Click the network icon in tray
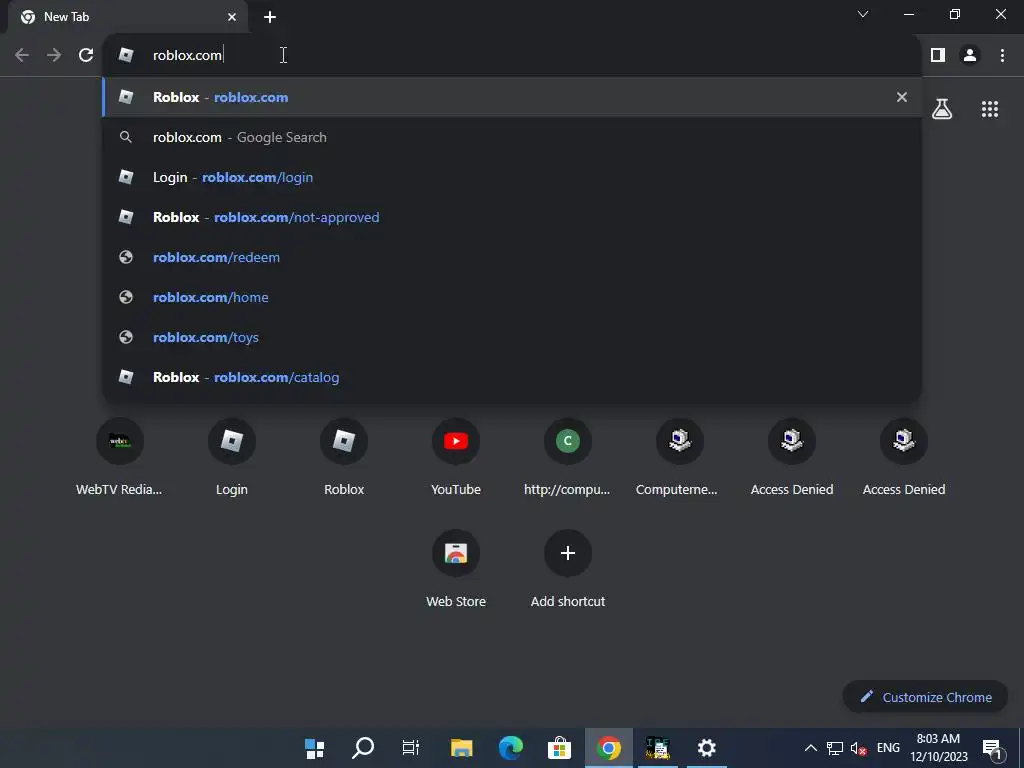The width and height of the screenshot is (1024, 768). (x=835, y=748)
